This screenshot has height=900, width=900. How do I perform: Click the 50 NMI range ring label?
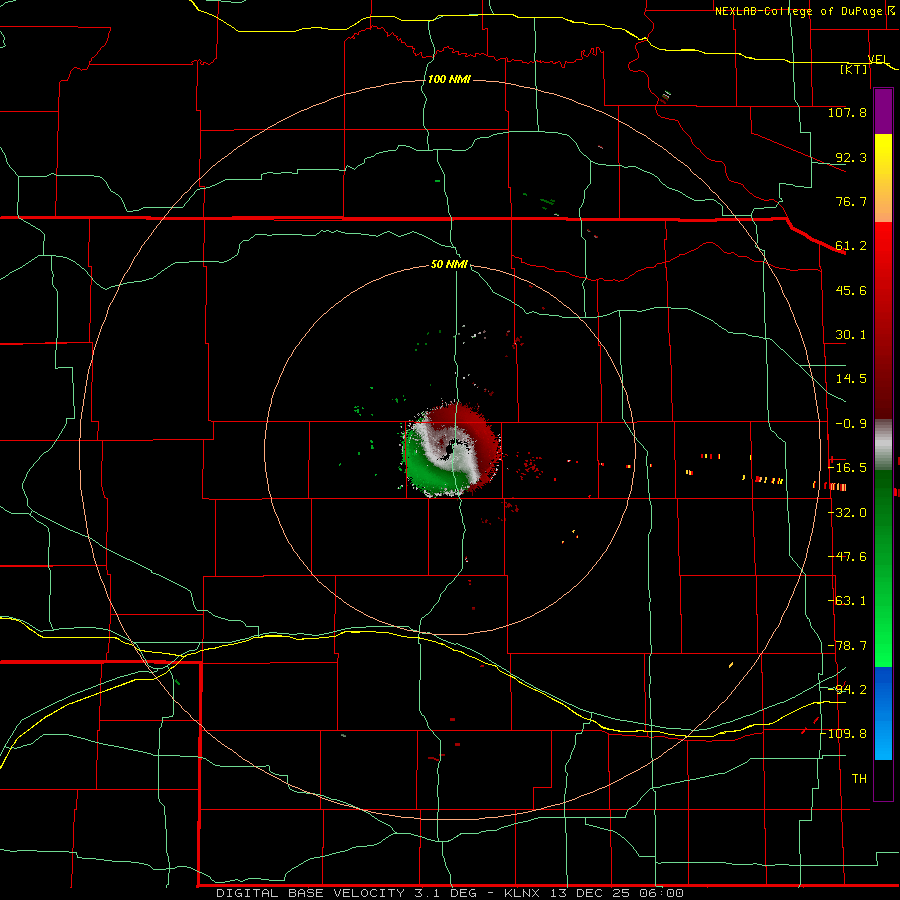pos(449,264)
